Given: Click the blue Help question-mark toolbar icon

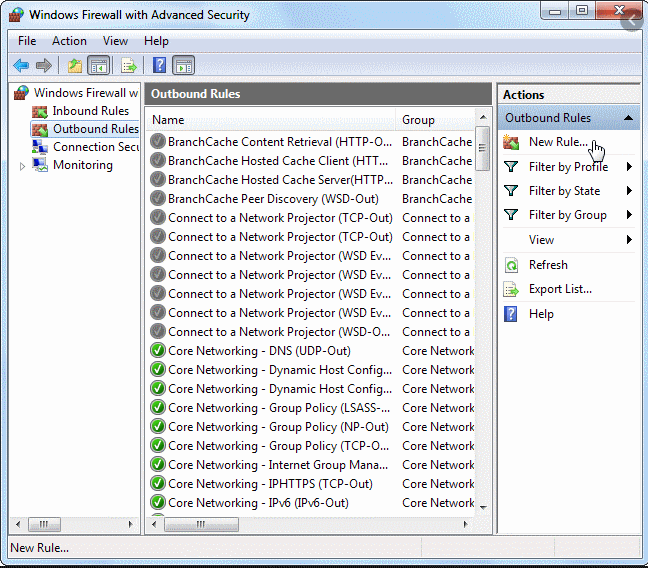Looking at the screenshot, I should tap(160, 65).
